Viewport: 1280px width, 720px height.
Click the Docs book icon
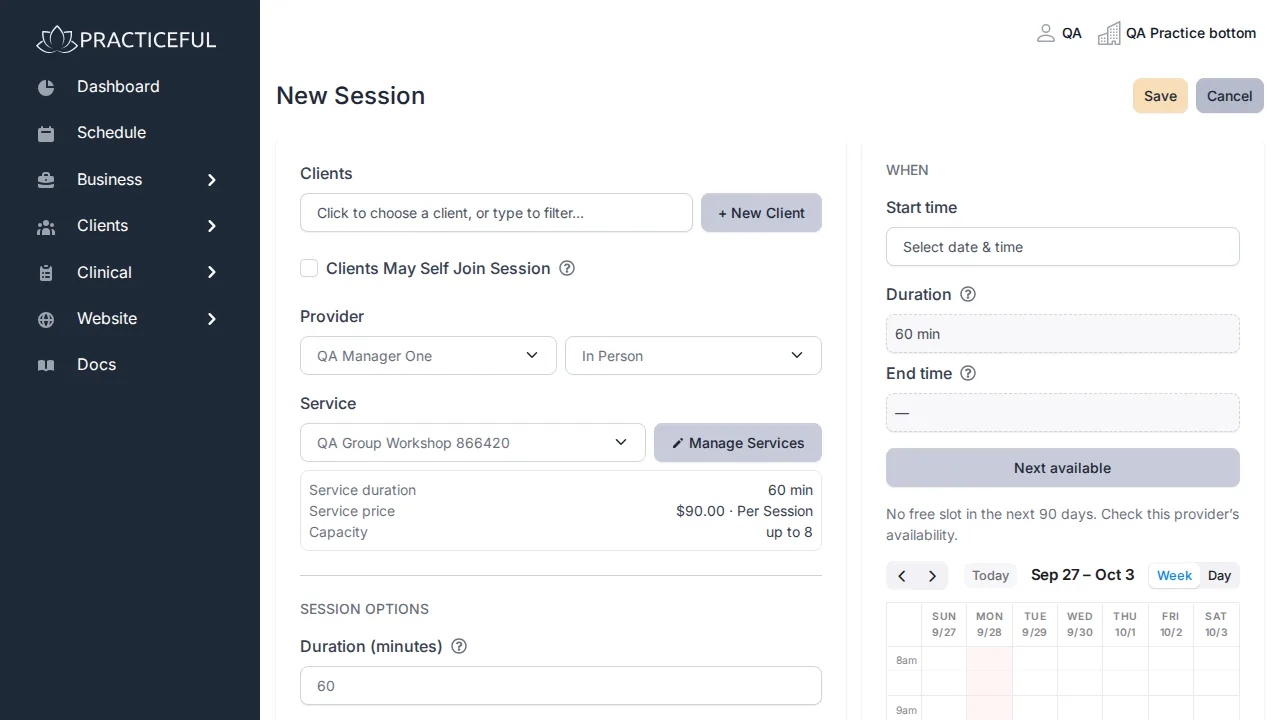click(x=46, y=365)
